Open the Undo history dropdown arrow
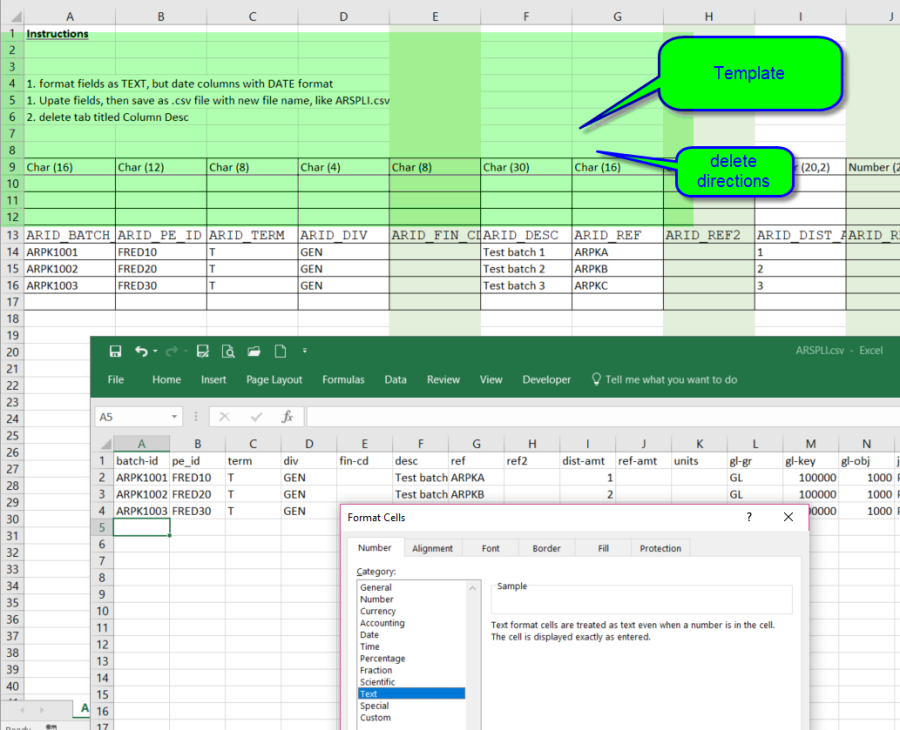Screen dimensions: 900x730 [x=154, y=350]
